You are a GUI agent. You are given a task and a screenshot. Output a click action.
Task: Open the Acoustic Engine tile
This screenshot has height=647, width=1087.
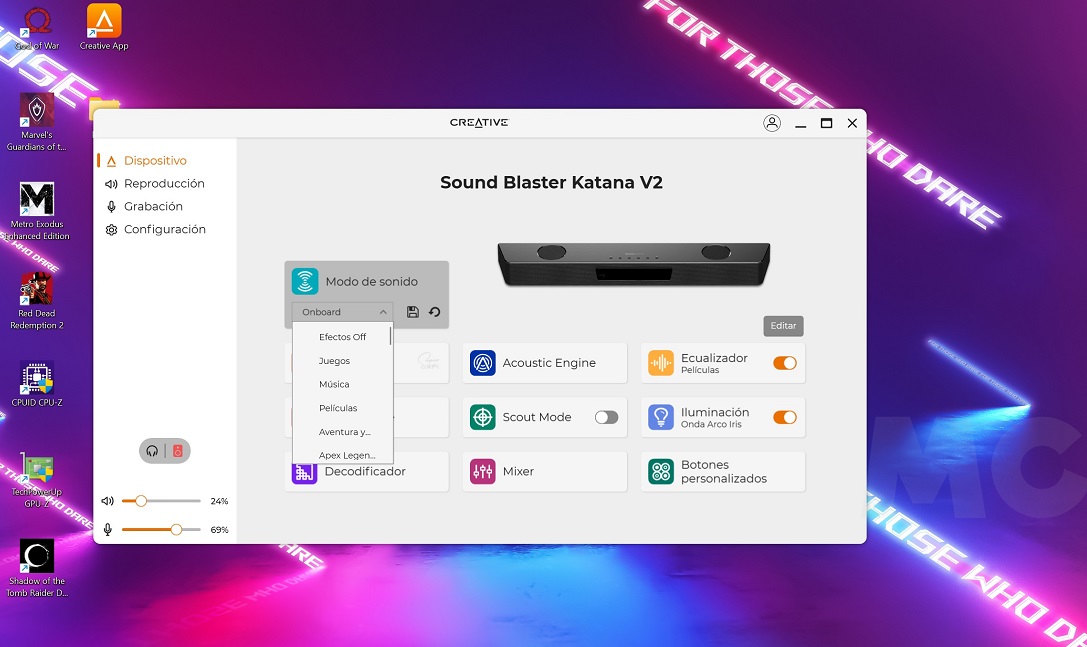(545, 363)
